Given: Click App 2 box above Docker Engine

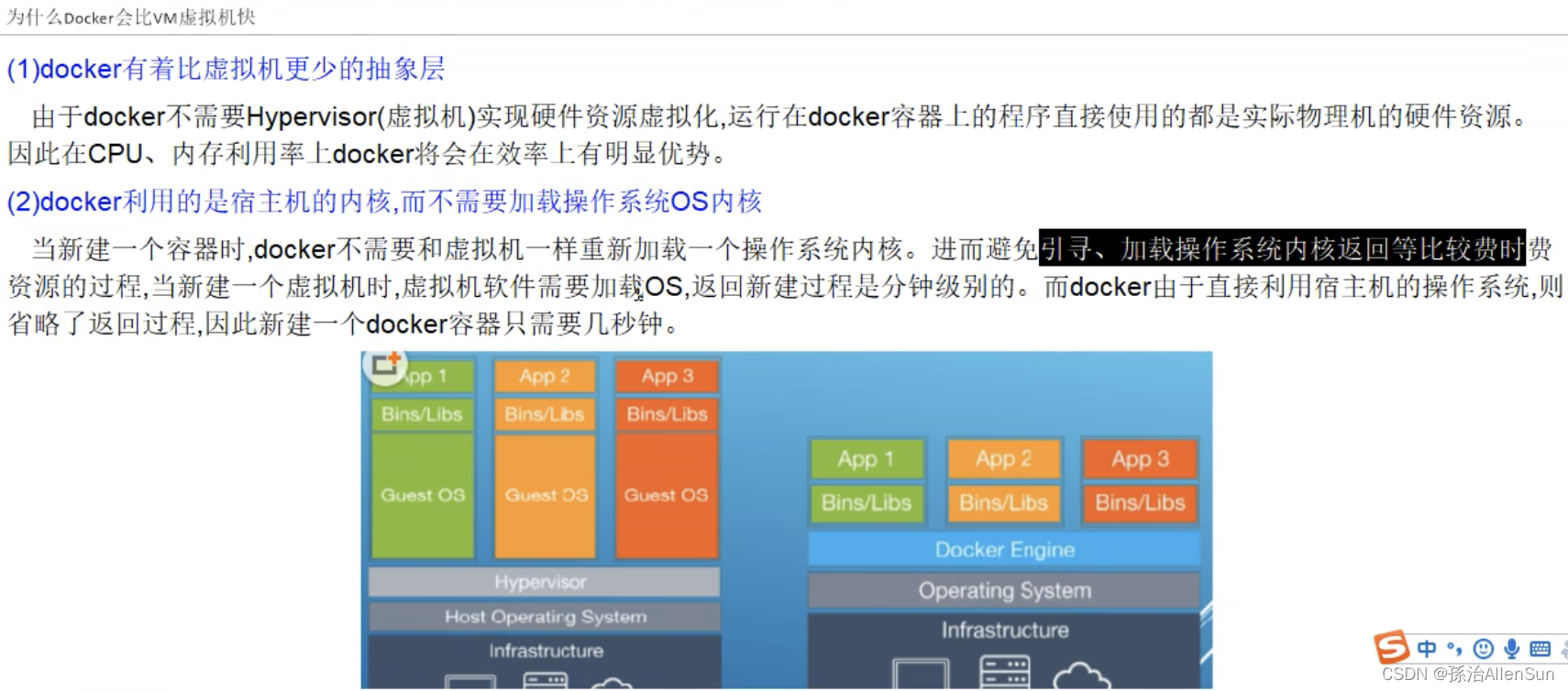Looking at the screenshot, I should (1003, 459).
